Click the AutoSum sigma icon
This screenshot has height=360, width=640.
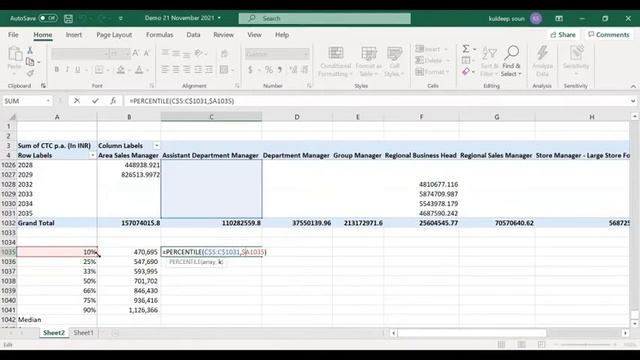[466, 49]
